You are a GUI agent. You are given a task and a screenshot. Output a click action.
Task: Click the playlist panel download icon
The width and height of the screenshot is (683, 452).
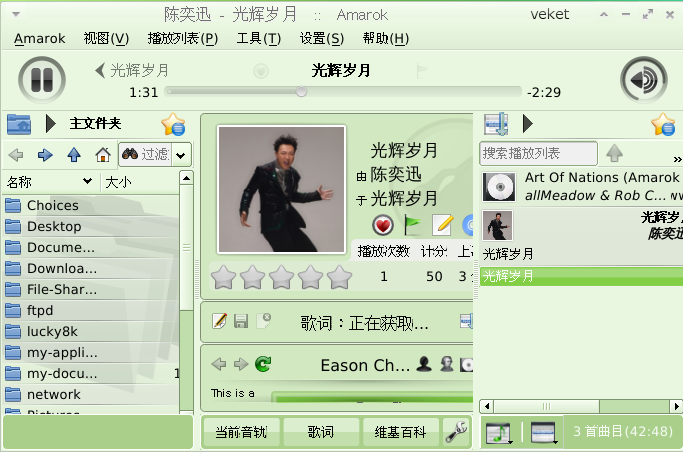(x=496, y=124)
